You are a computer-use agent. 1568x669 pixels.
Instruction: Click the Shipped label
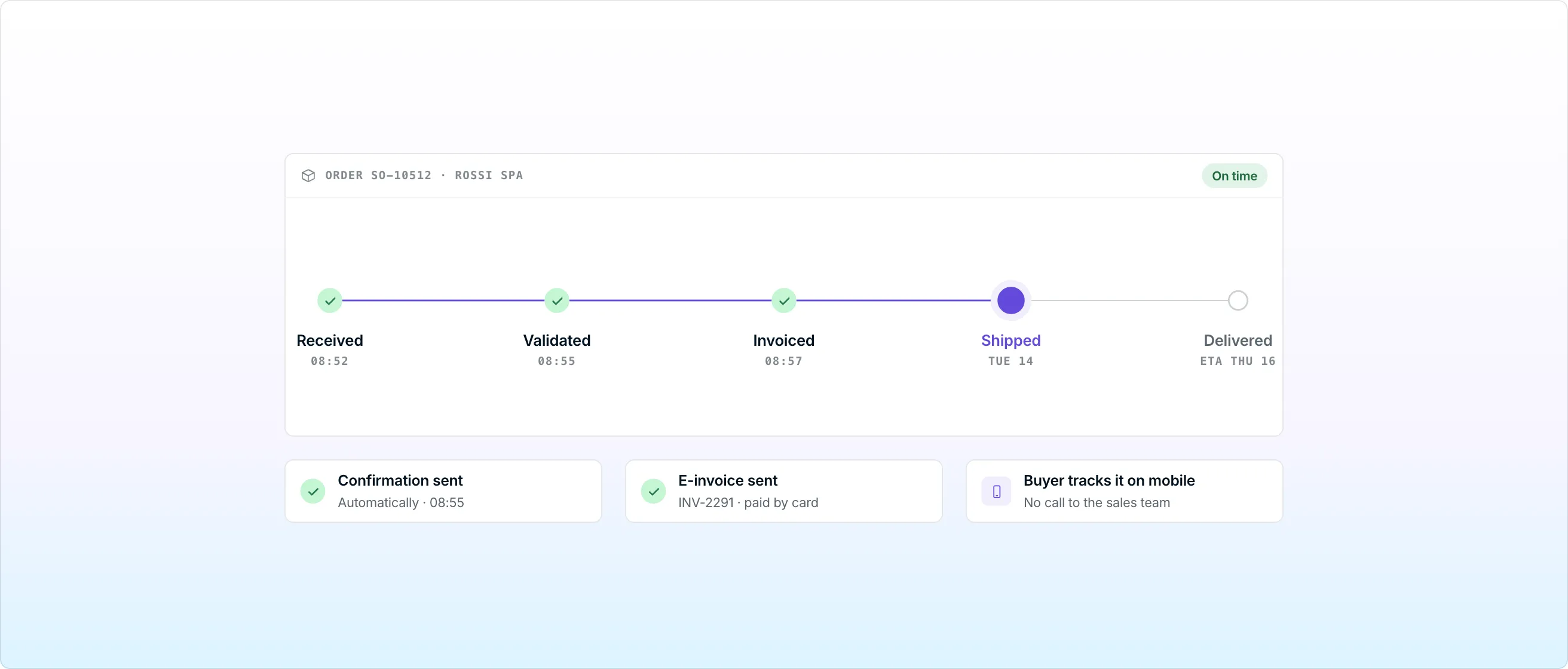point(1011,340)
